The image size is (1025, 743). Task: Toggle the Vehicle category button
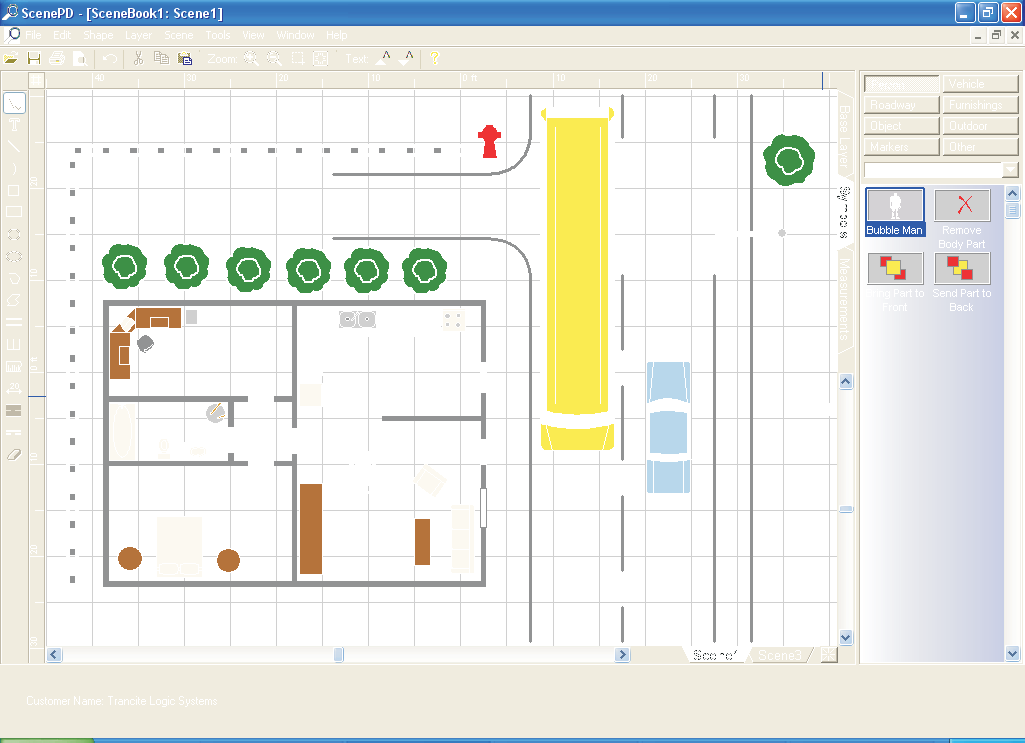[x=980, y=84]
